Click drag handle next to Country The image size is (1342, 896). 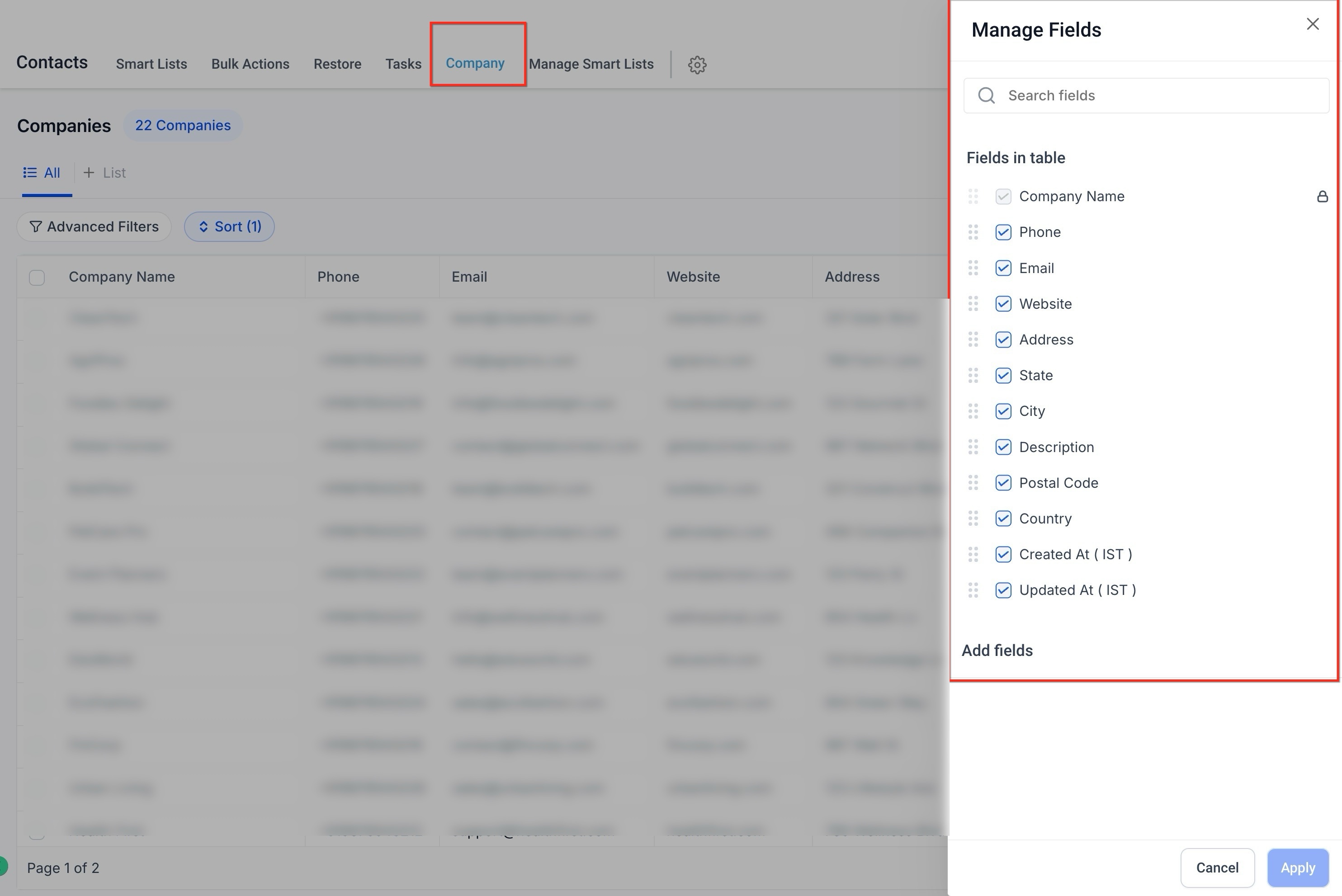point(973,519)
